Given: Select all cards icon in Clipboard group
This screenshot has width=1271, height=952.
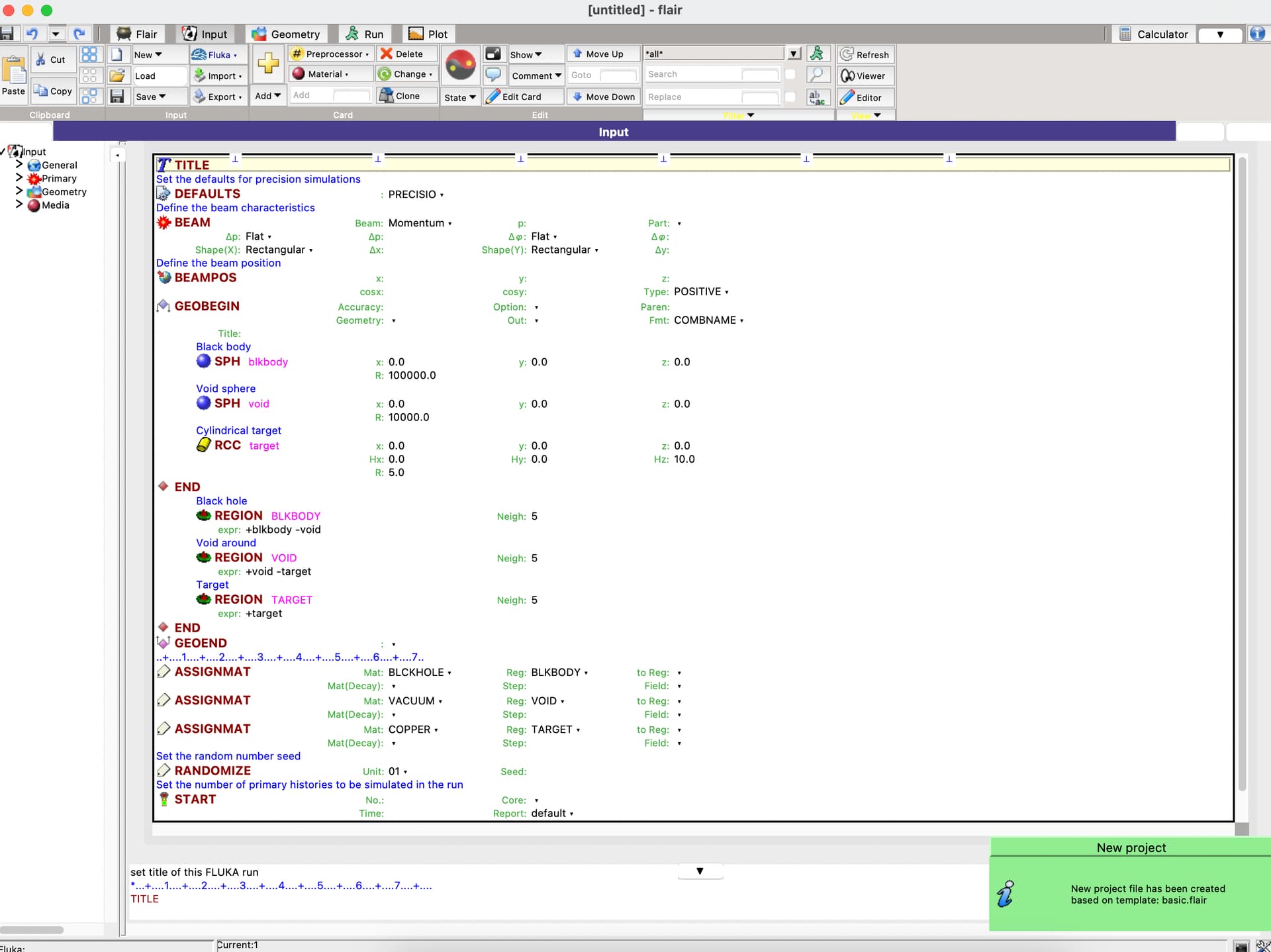Looking at the screenshot, I should pyautogui.click(x=89, y=54).
